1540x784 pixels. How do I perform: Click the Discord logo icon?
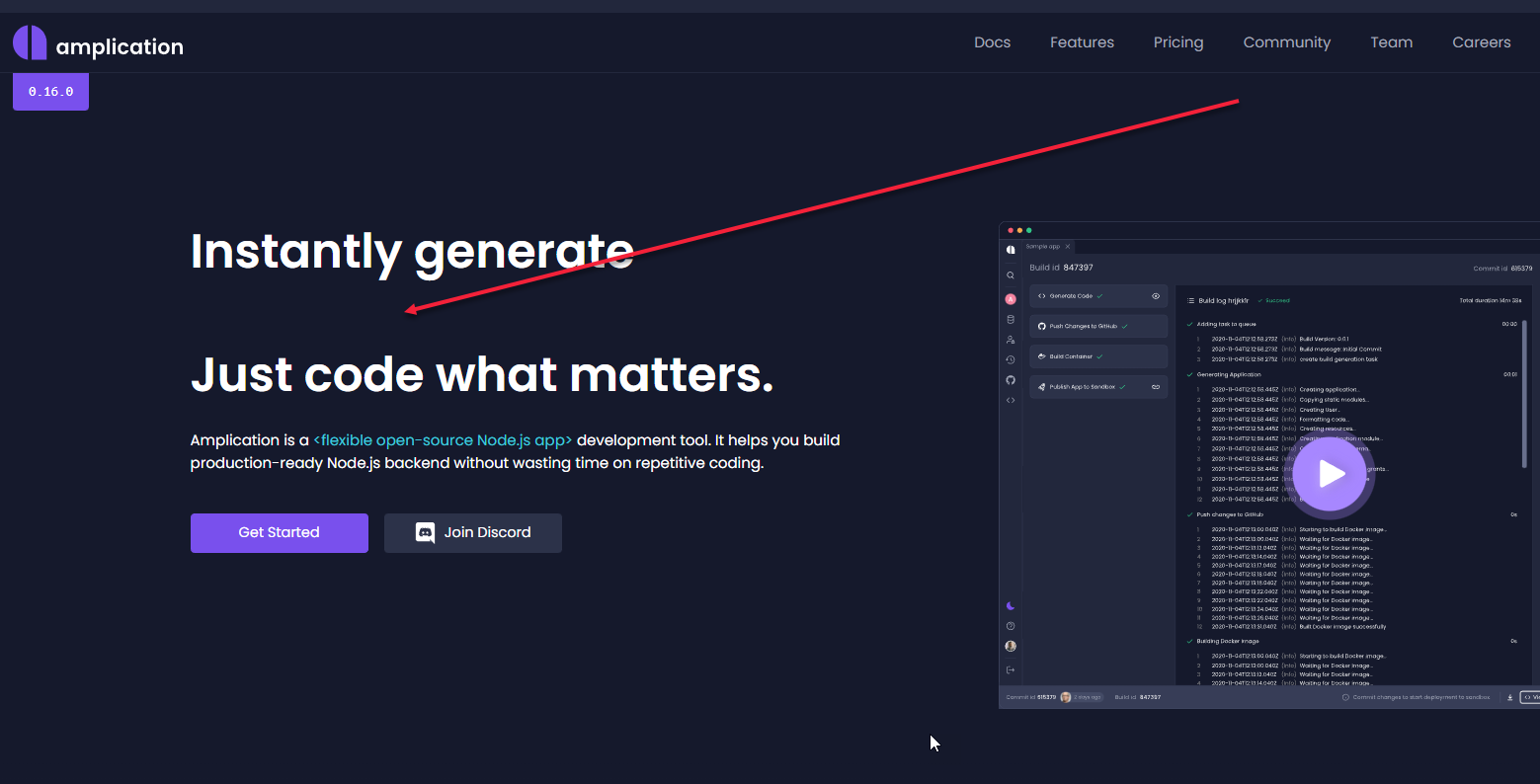(x=425, y=533)
